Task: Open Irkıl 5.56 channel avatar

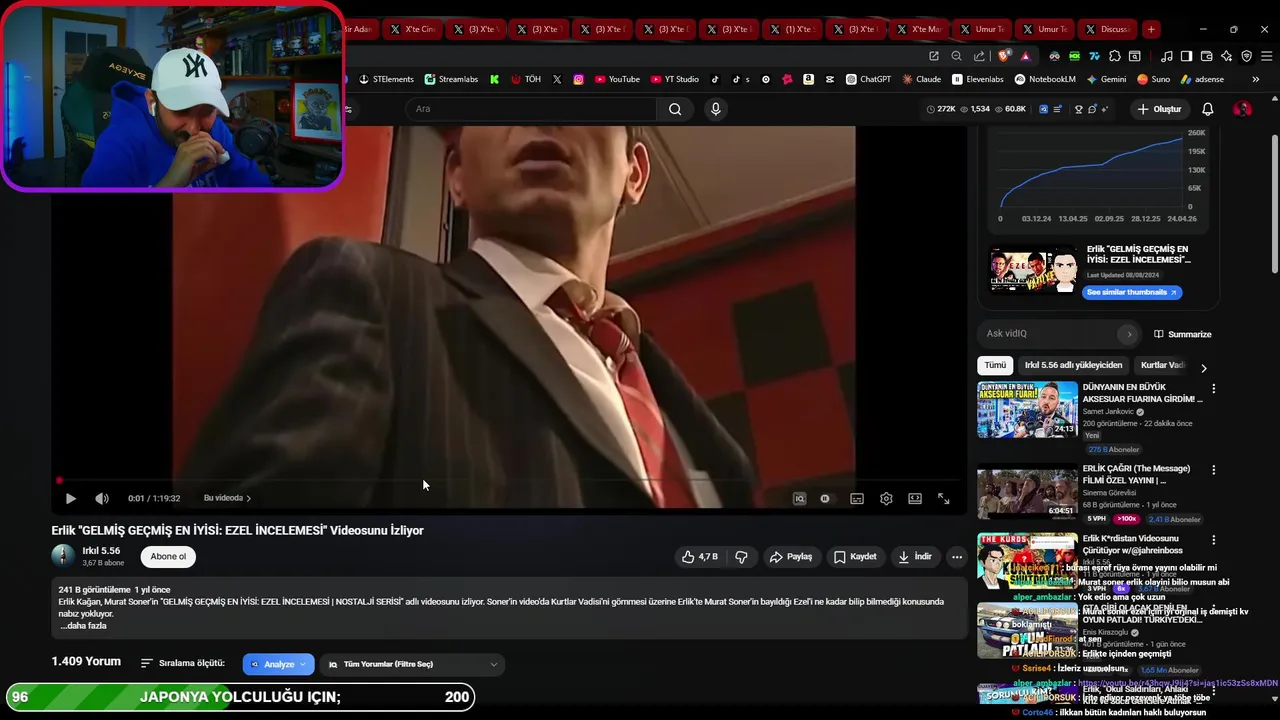Action: tap(63, 556)
